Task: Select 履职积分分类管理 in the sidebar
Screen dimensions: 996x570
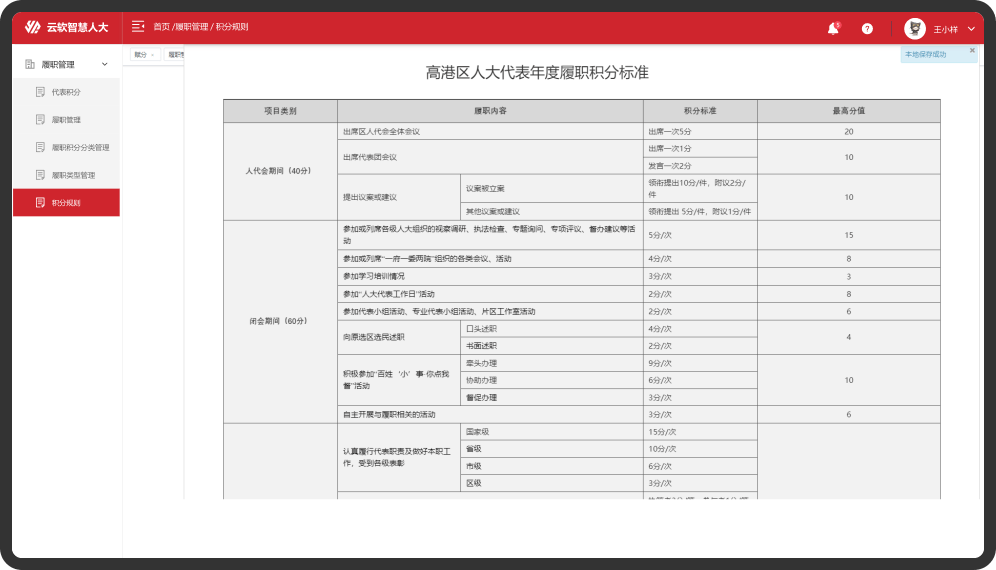Action: (80, 147)
